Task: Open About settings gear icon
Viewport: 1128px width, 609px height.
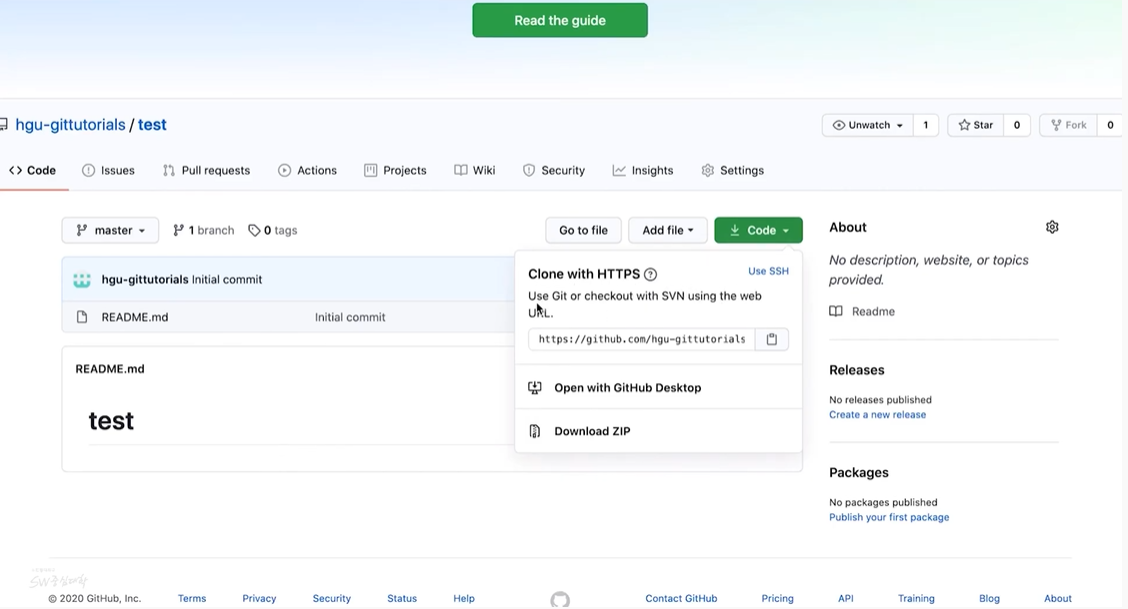Action: 1052,227
